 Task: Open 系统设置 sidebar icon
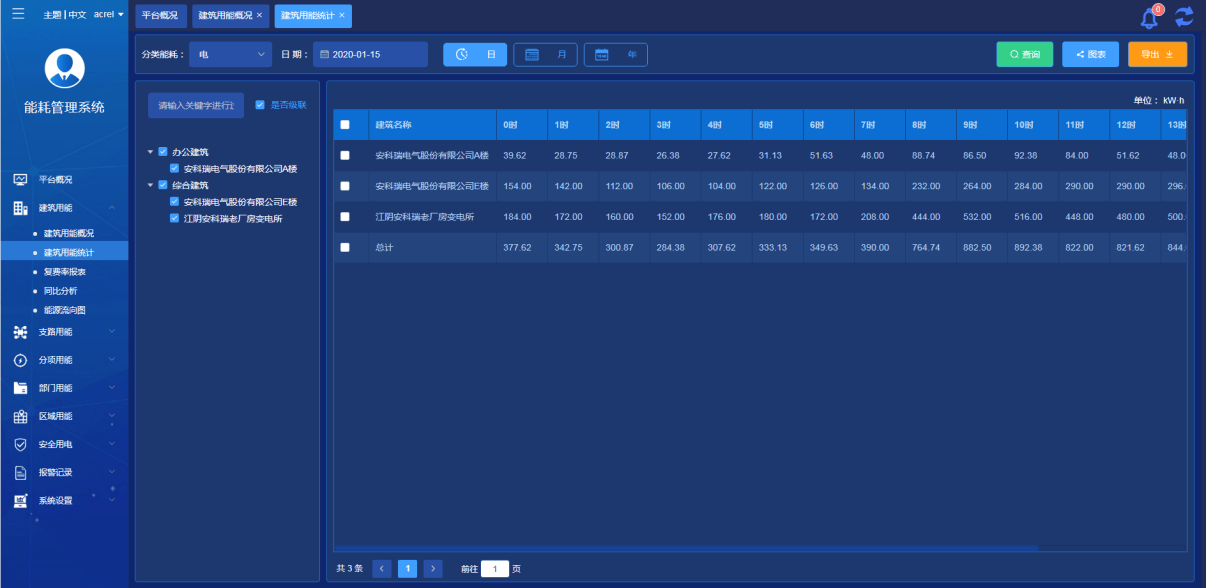(x=20, y=500)
